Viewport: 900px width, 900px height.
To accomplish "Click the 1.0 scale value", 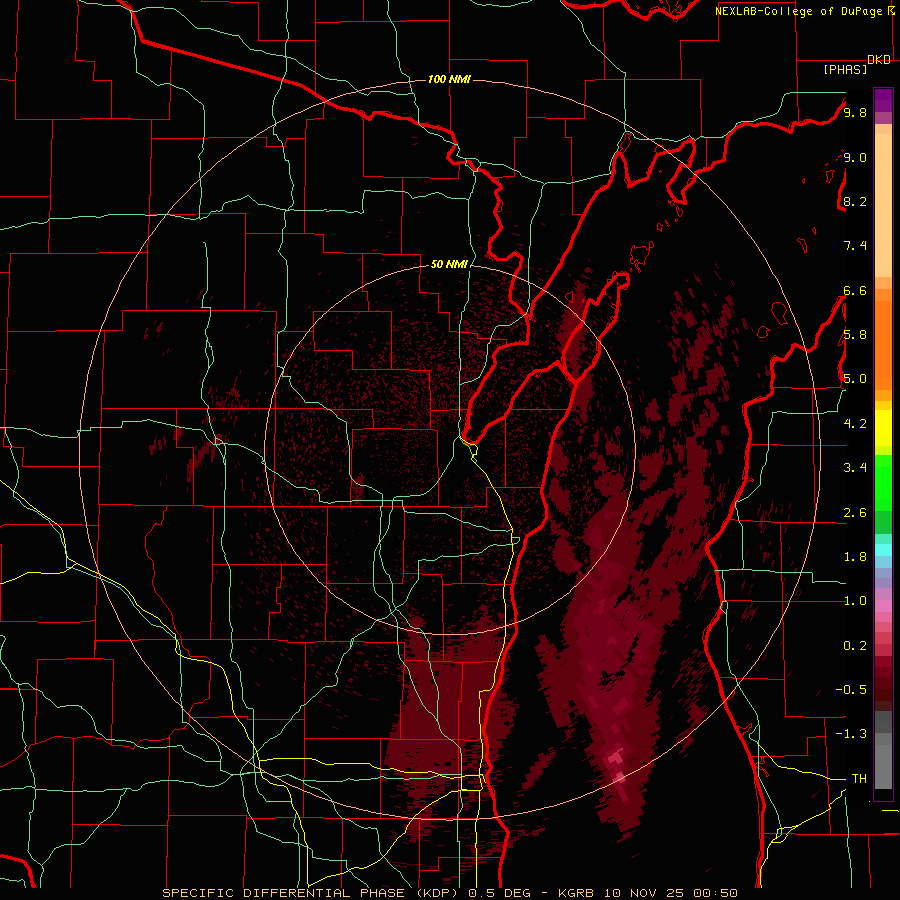I will [x=855, y=601].
